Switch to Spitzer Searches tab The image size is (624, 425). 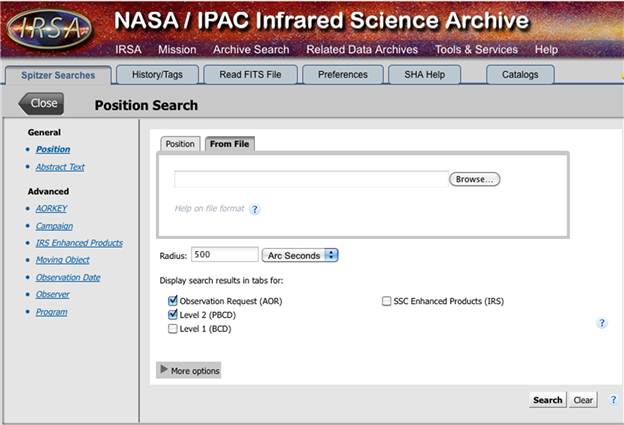[58, 75]
